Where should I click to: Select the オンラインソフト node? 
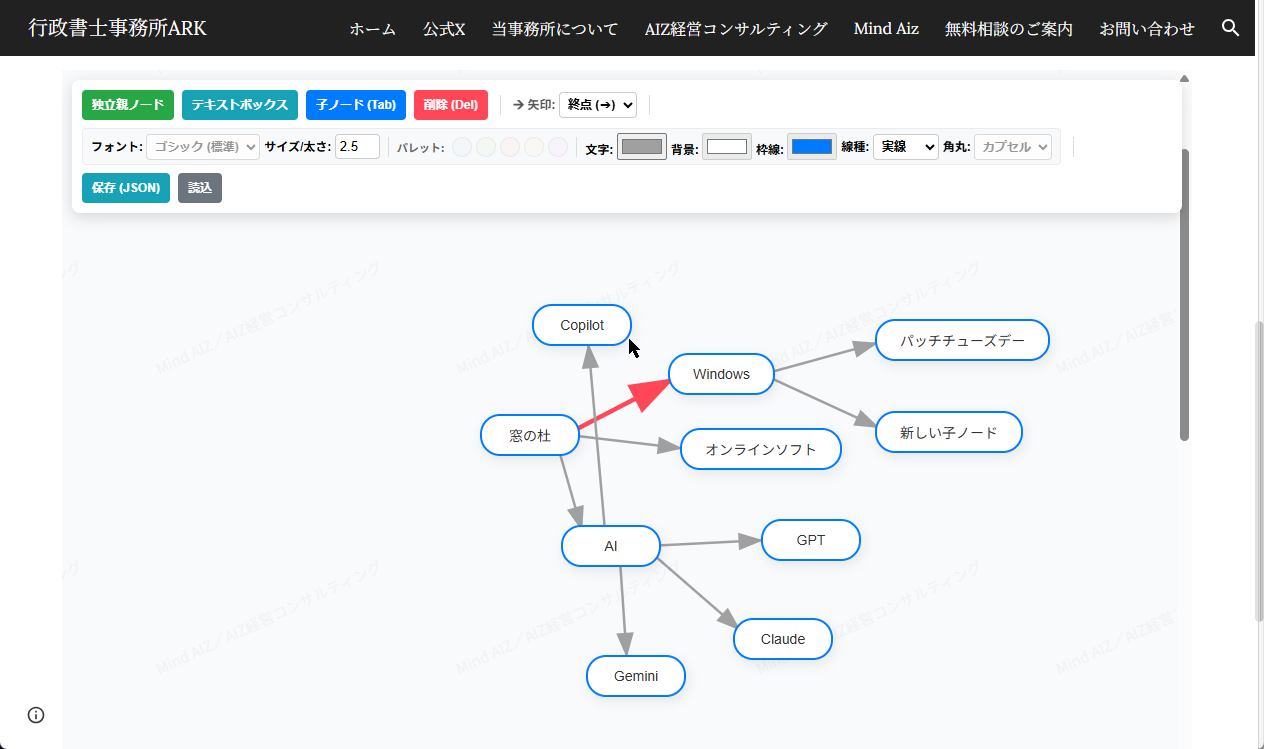click(x=761, y=449)
